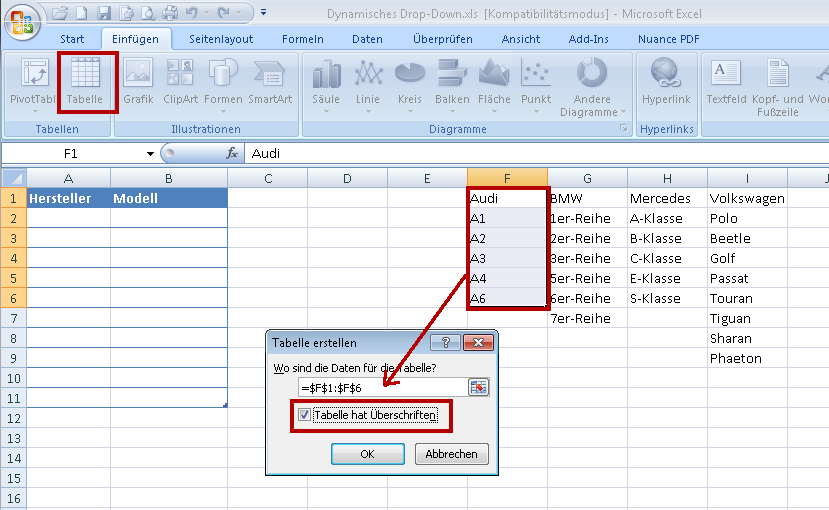Redo the last action
The height and width of the screenshot is (510, 829).
pos(223,13)
